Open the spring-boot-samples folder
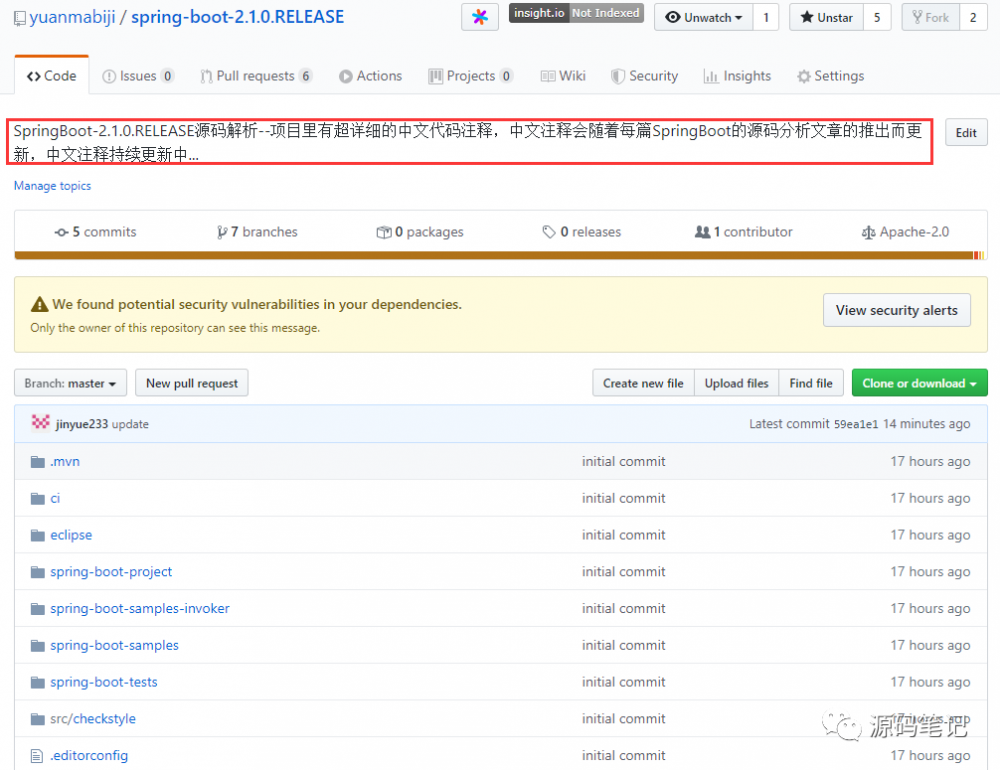 tap(114, 645)
